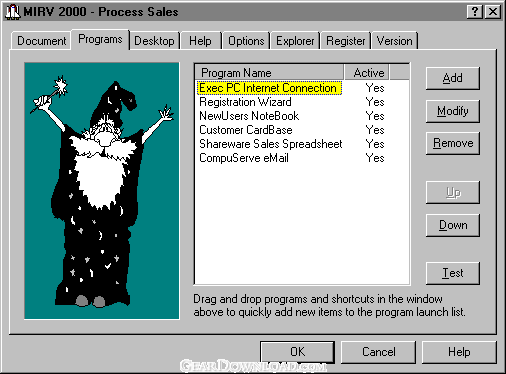Viewport: 506px width, 374px height.
Task: Switch to the Options tab
Action: tap(246, 41)
